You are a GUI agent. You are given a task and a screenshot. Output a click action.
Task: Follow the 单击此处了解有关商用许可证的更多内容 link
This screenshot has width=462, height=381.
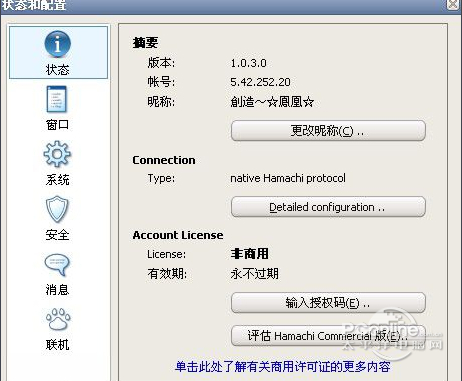tap(283, 367)
